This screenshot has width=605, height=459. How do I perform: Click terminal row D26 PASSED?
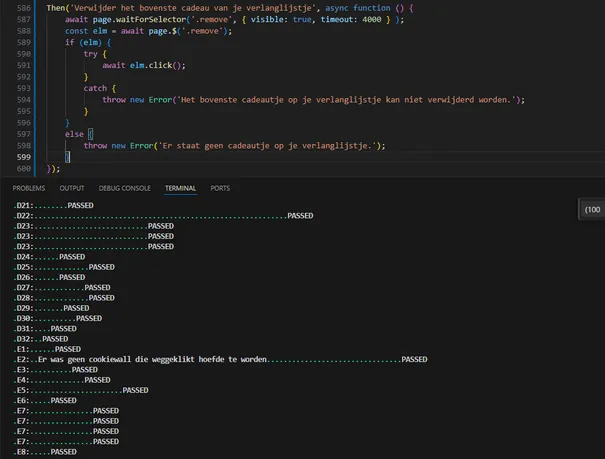(x=49, y=277)
